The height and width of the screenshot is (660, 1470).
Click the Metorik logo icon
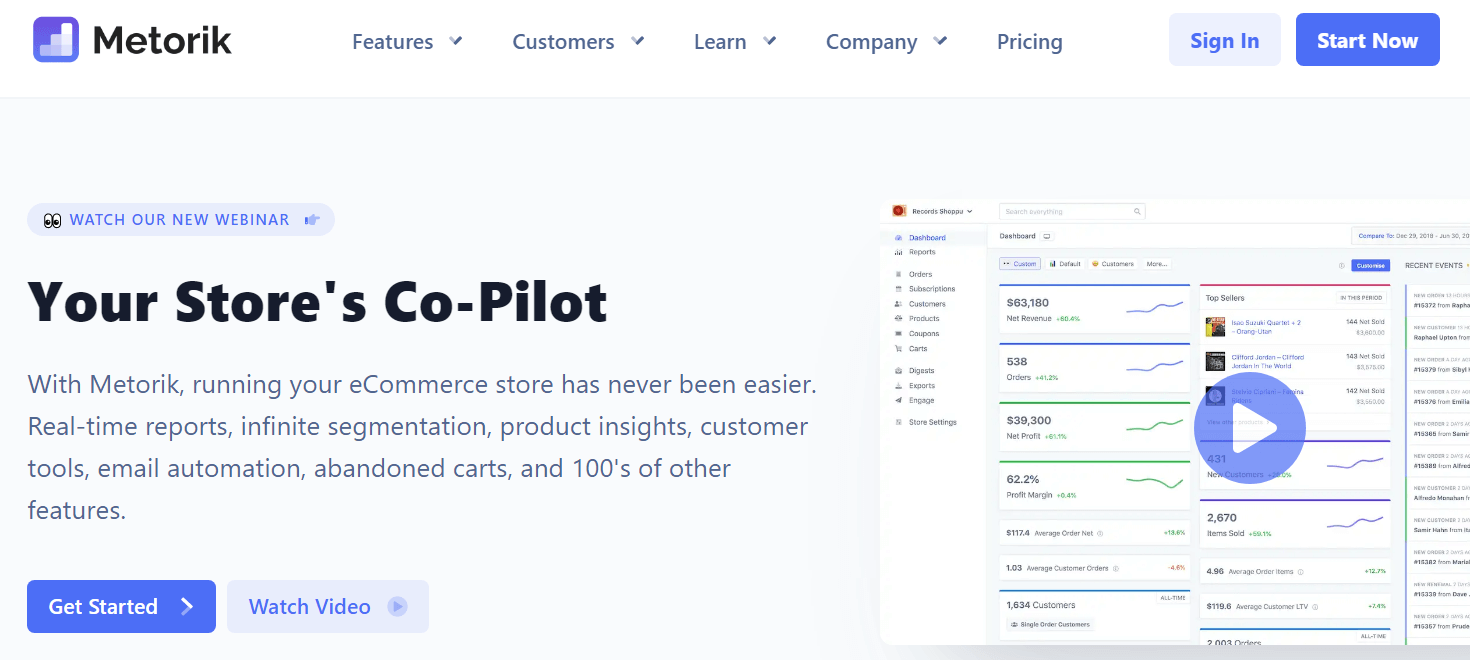(x=56, y=40)
